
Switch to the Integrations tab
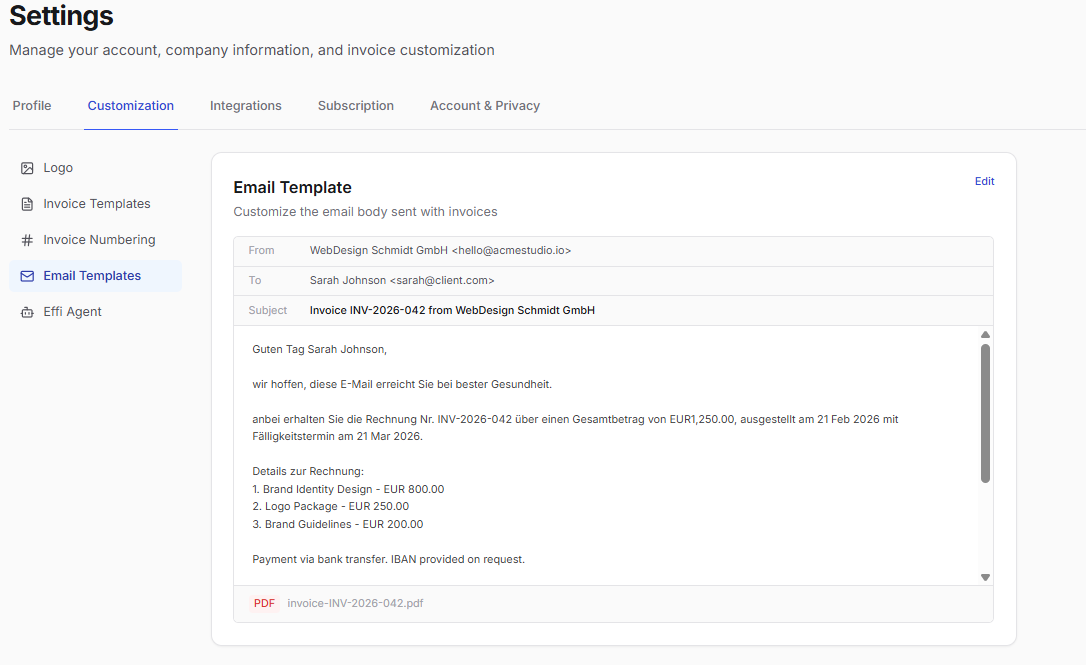[246, 106]
